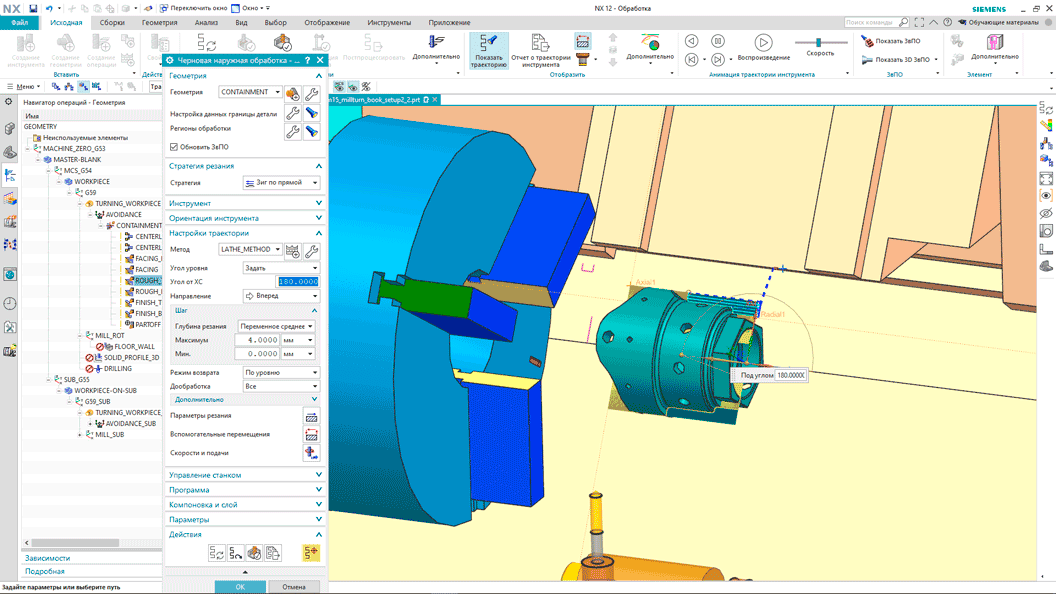
Task: Open the Геометрия CONTAINMENT dropdown
Action: point(250,92)
